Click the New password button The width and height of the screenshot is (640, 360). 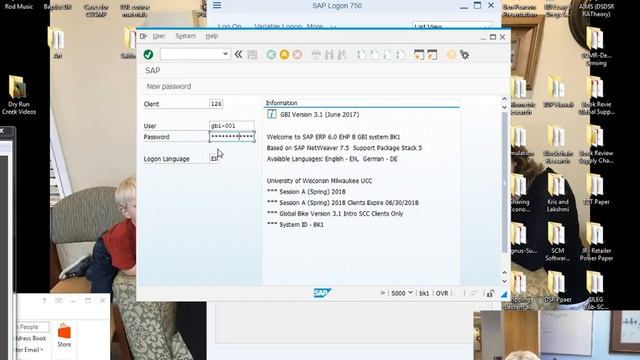(169, 87)
